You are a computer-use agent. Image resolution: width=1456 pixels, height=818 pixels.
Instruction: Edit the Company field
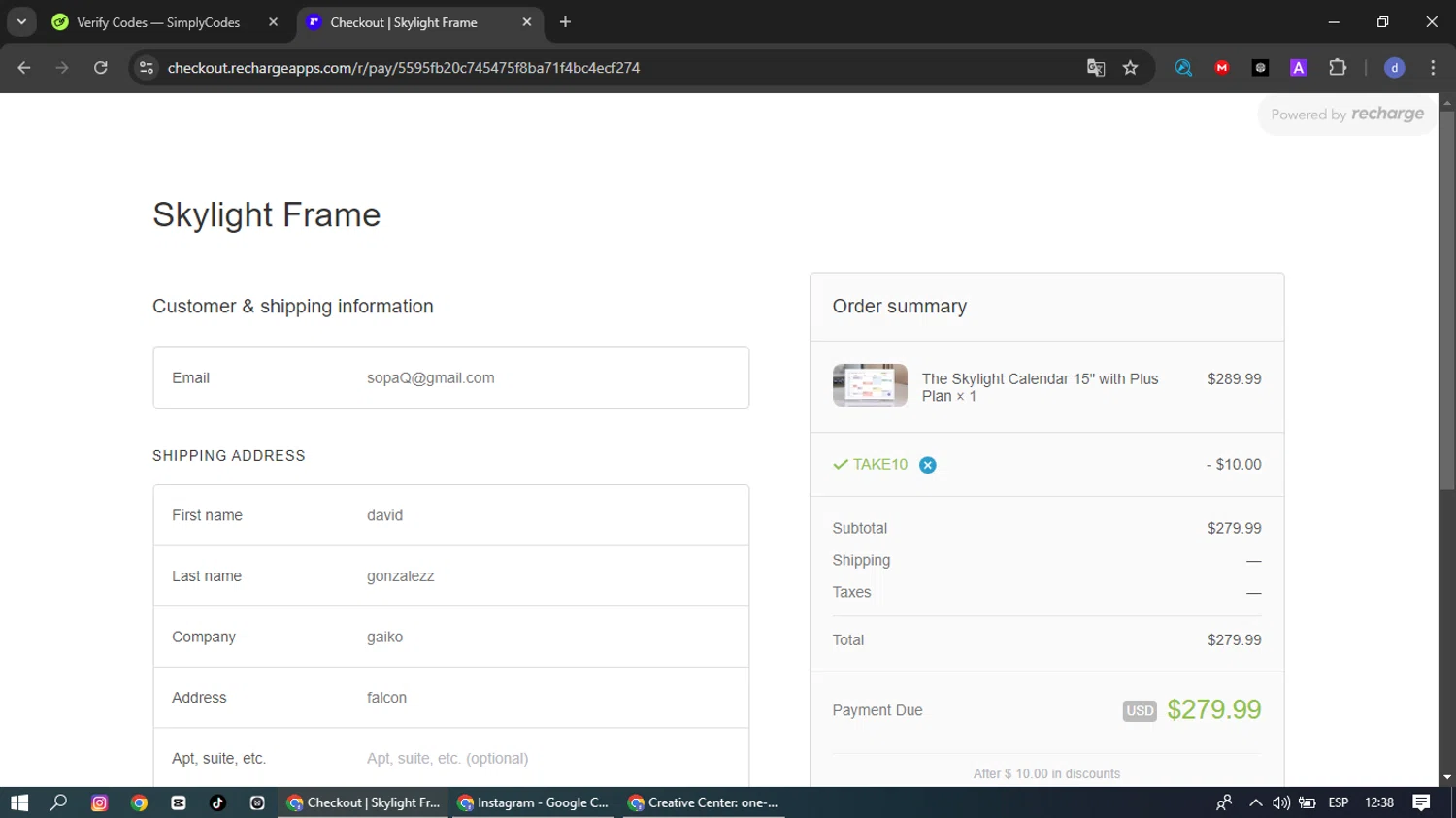coord(450,637)
